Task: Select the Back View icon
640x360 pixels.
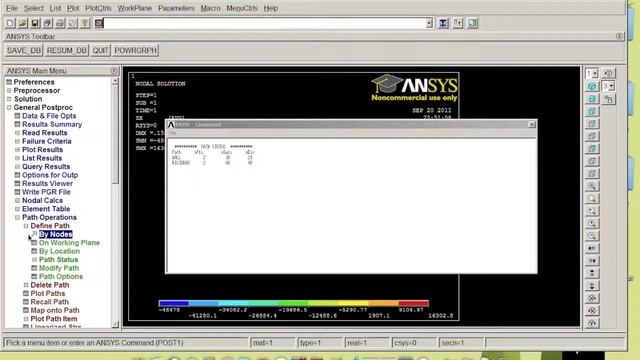Action: coord(592,149)
